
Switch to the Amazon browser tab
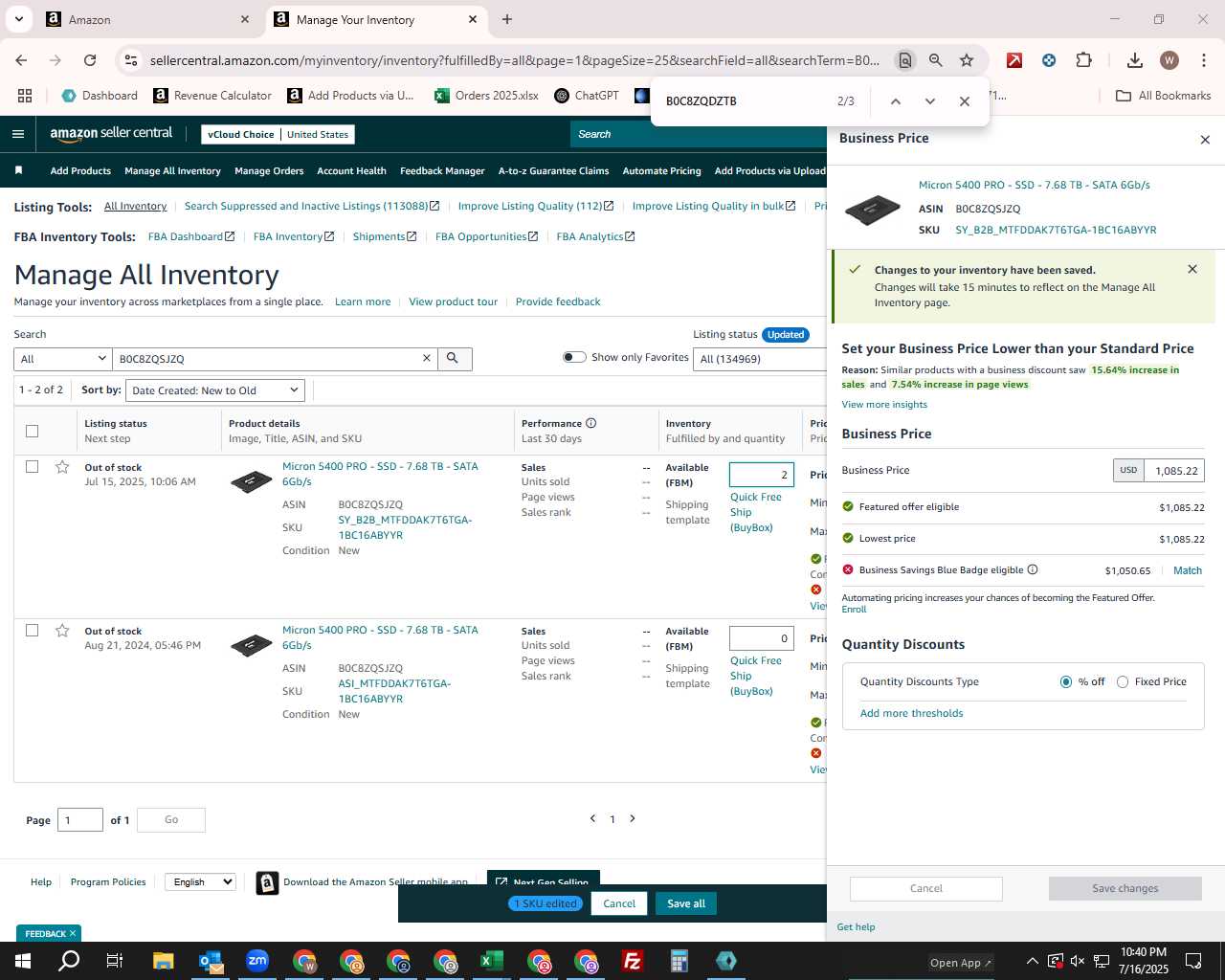coord(147,19)
